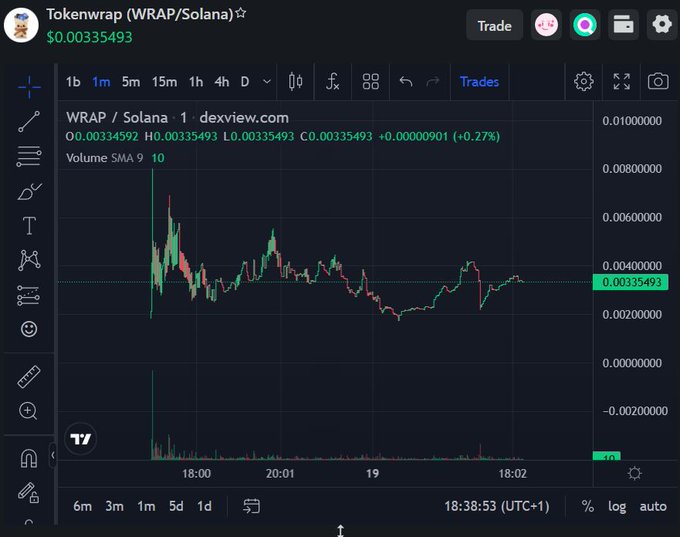Toggle log scale mode
The width and height of the screenshot is (680, 537).
tap(617, 506)
